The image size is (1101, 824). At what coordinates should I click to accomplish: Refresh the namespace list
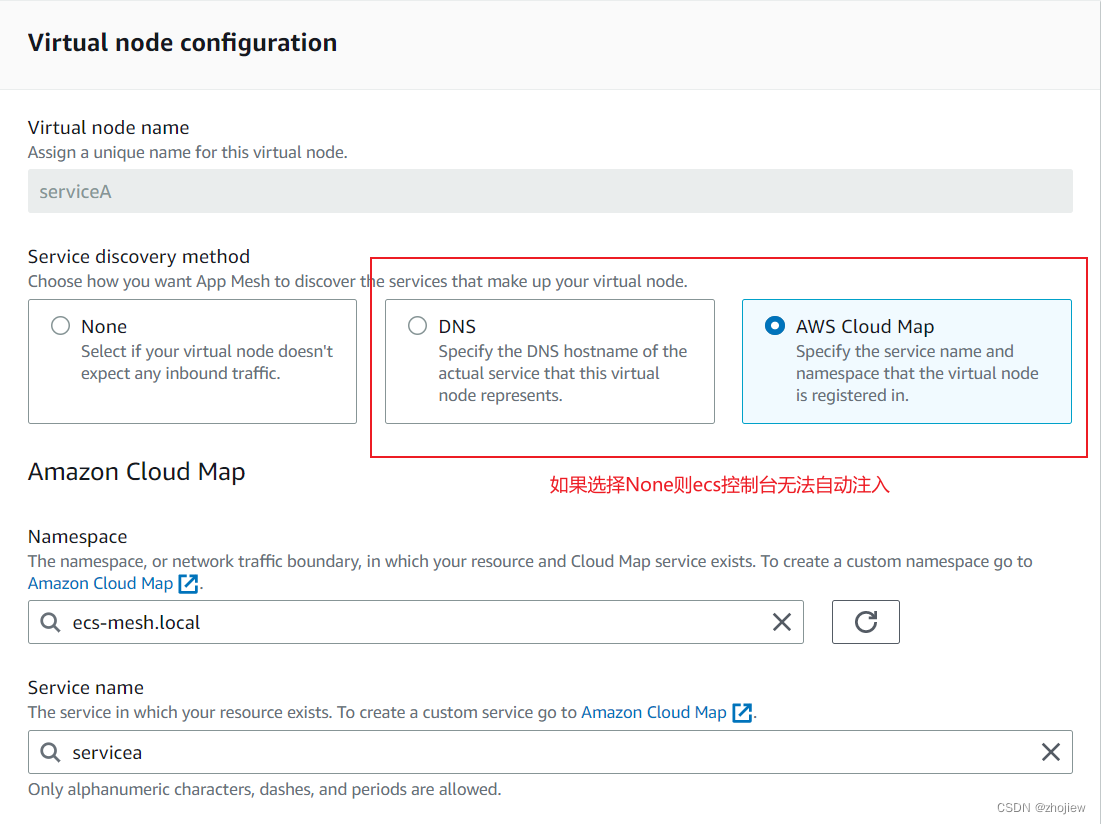pos(866,622)
